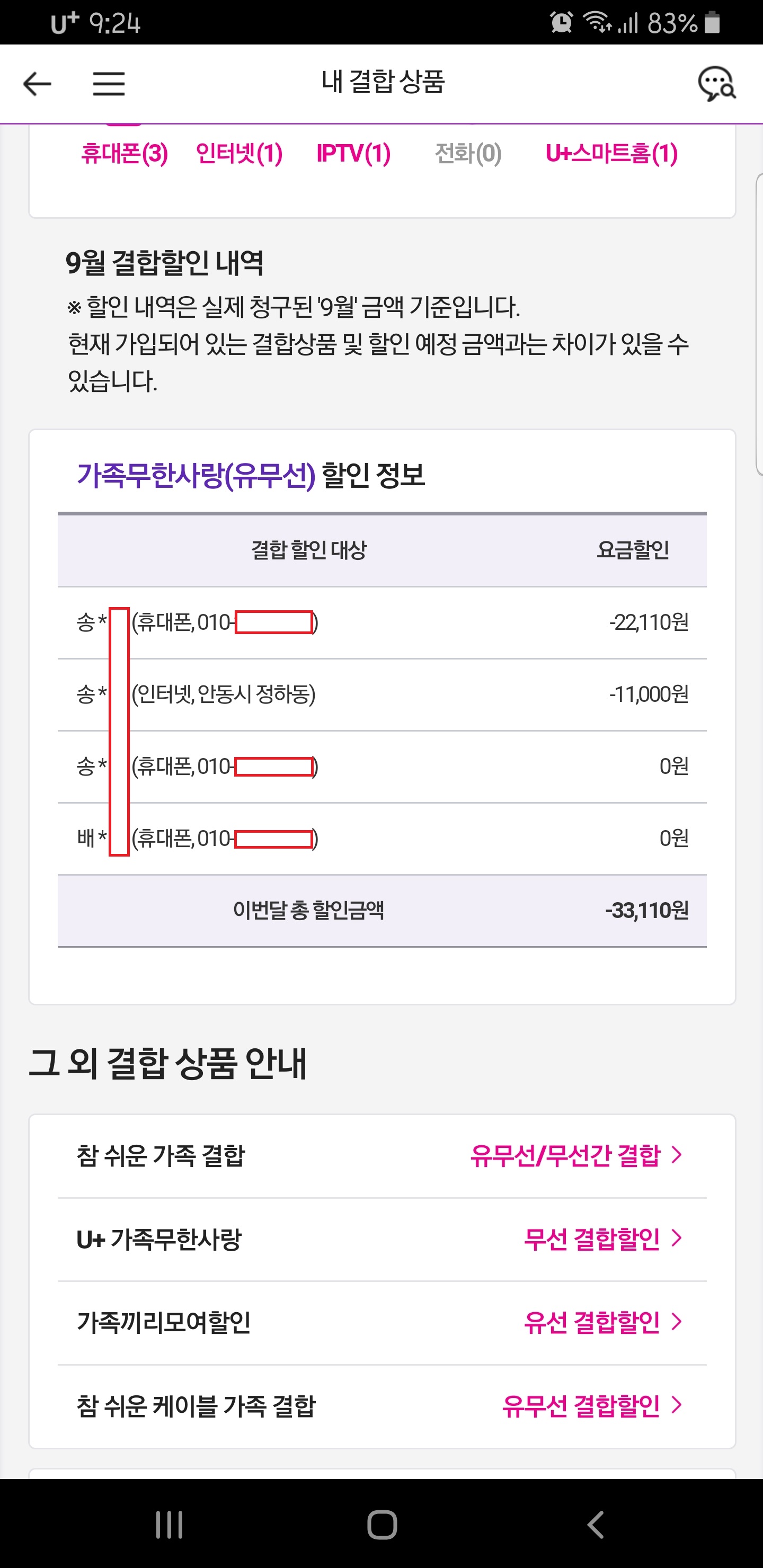This screenshot has width=763, height=1568.
Task: Tap the 가족무한사랑(유무선) heading link
Action: point(196,475)
